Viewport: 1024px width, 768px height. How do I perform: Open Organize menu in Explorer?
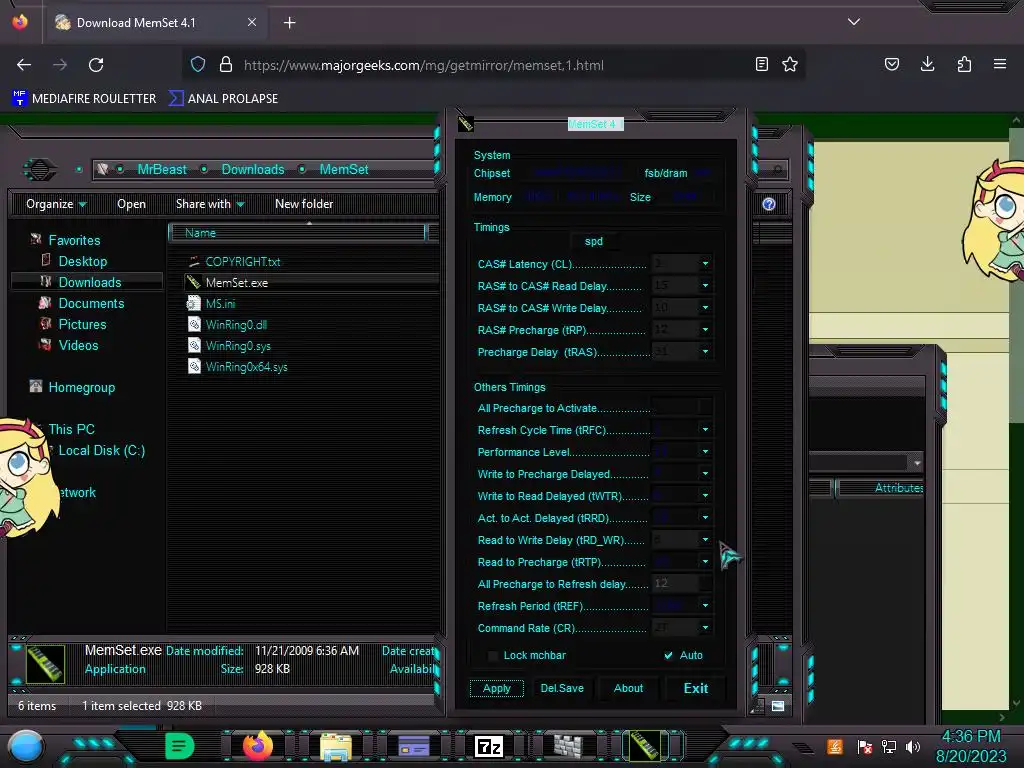[x=56, y=204]
